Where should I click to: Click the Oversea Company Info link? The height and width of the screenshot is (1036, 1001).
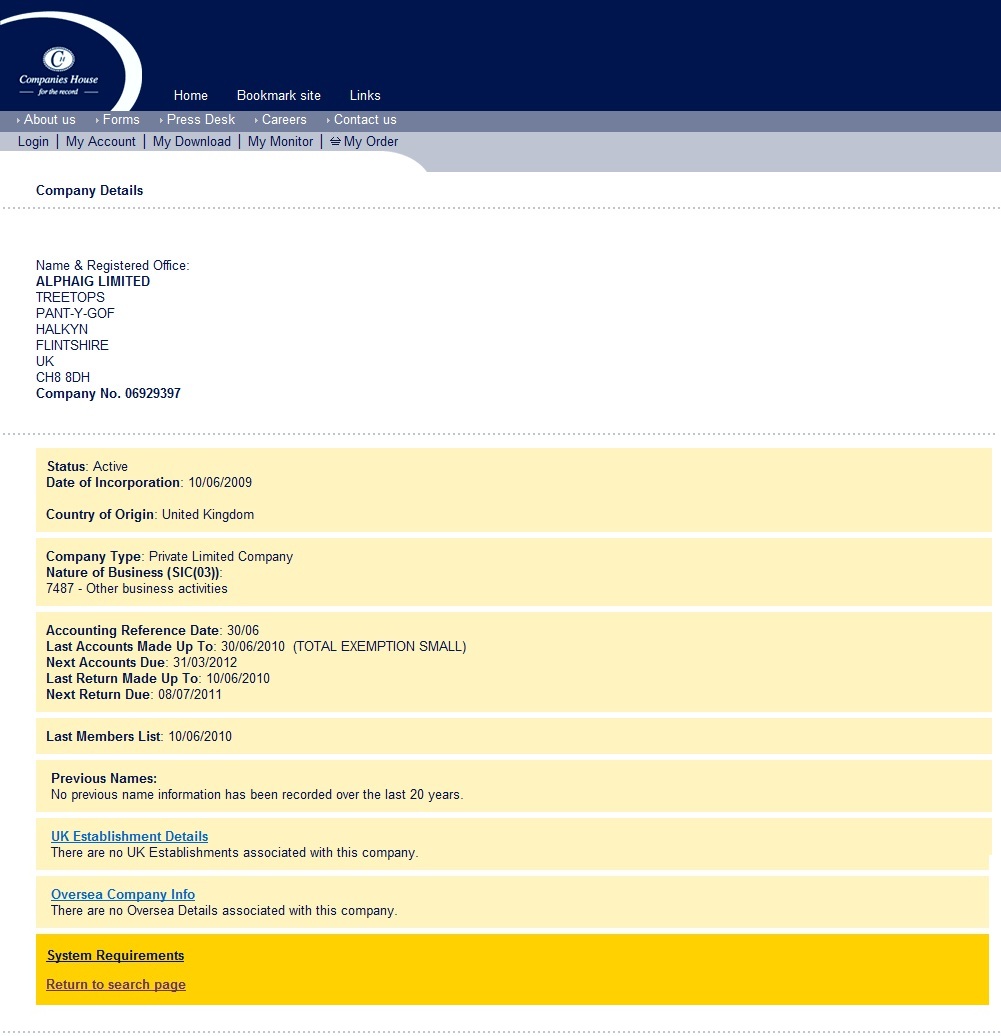click(122, 895)
